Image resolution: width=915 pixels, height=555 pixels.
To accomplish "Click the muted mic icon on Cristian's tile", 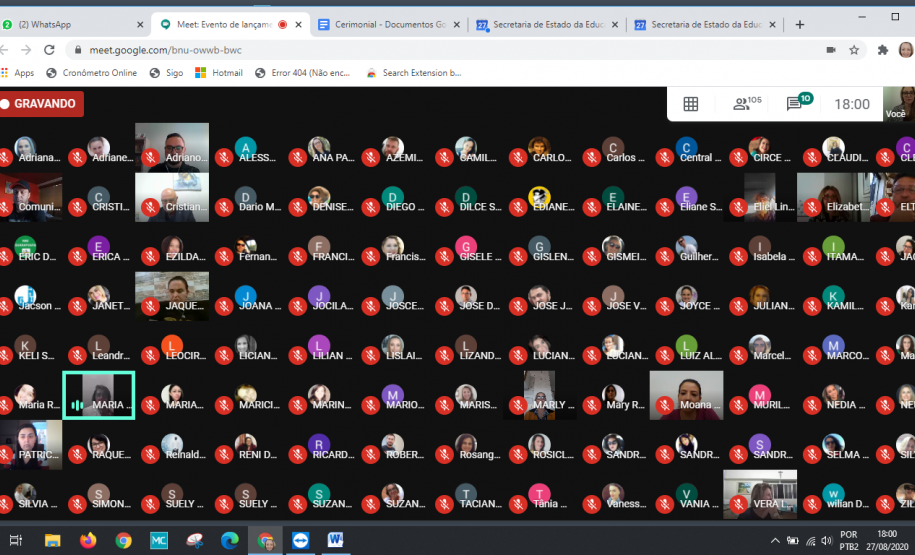I will tap(150, 207).
